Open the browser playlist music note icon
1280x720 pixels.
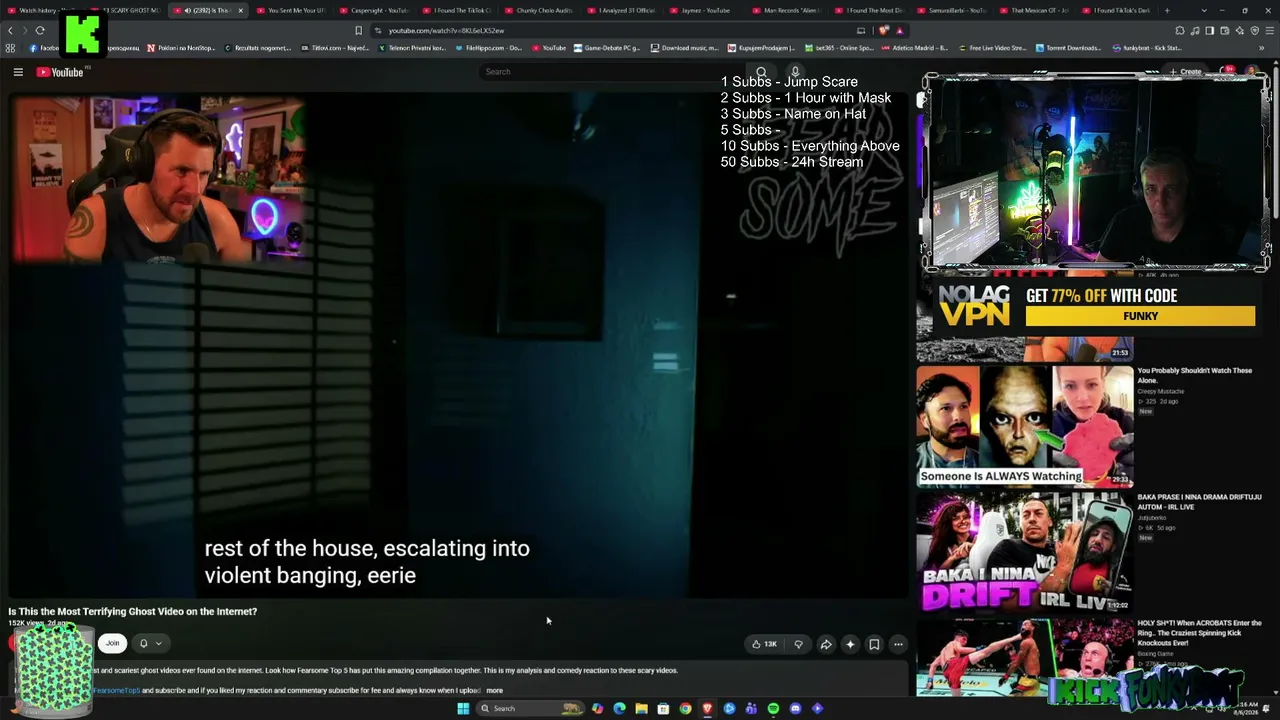pos(1194,30)
